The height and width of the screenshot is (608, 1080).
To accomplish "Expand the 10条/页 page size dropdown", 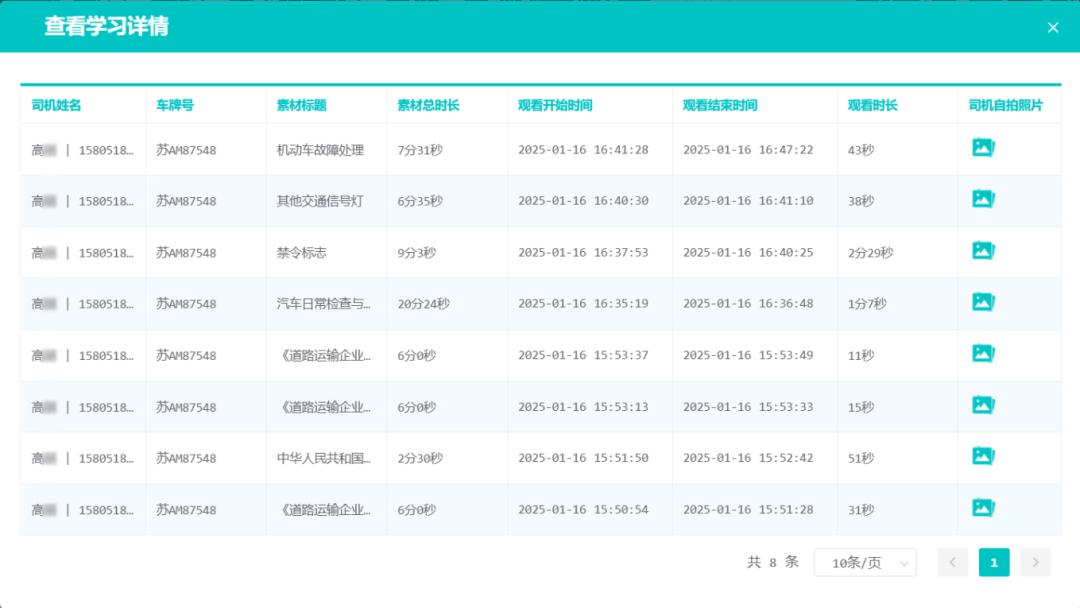I will pyautogui.click(x=865, y=563).
